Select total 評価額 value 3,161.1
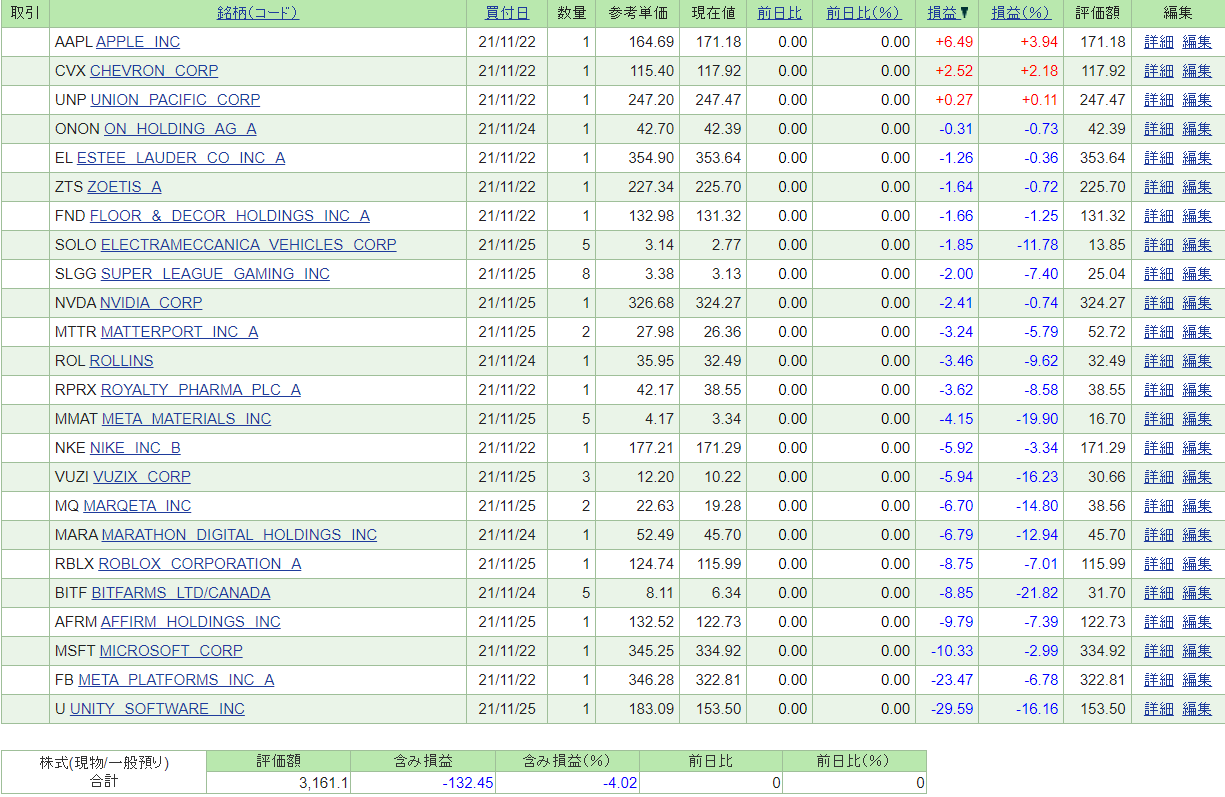Screen dimensions: 1225x797 (323, 783)
